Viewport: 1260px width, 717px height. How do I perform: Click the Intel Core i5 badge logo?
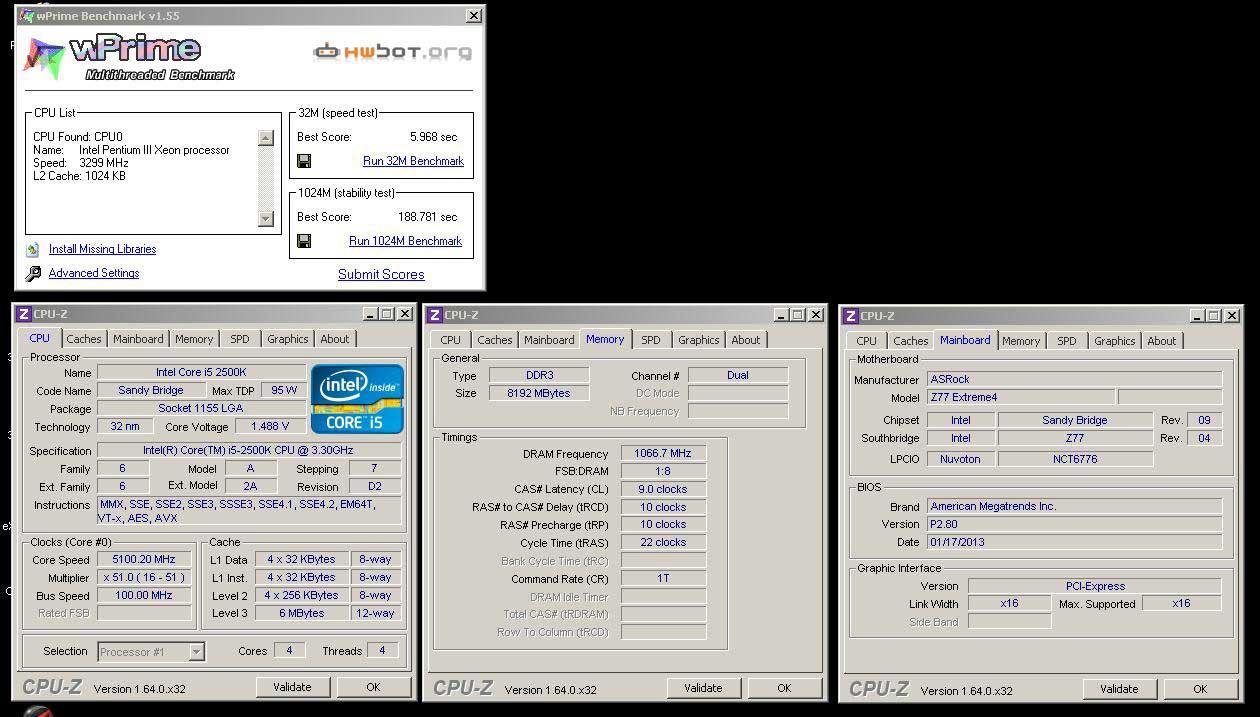(x=357, y=398)
